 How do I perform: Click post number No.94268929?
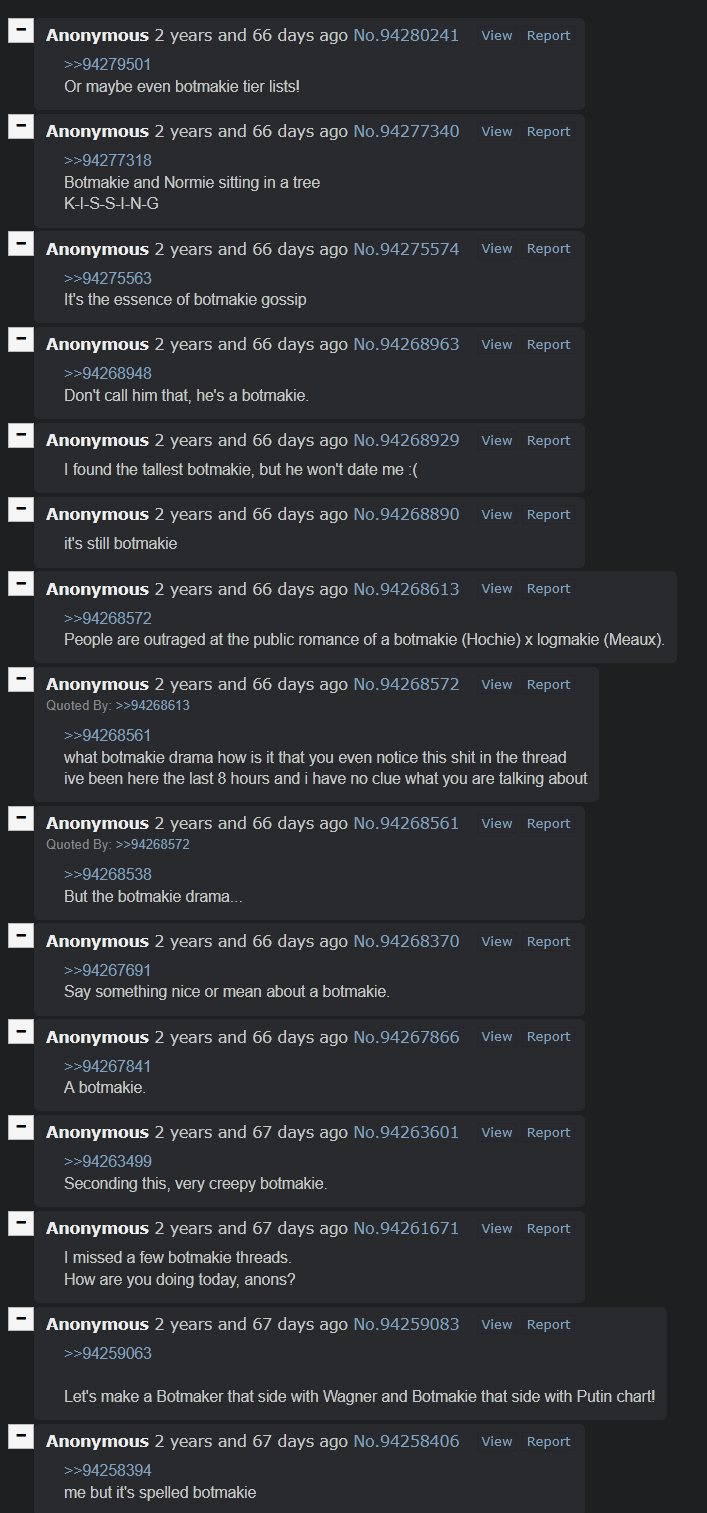click(x=406, y=440)
